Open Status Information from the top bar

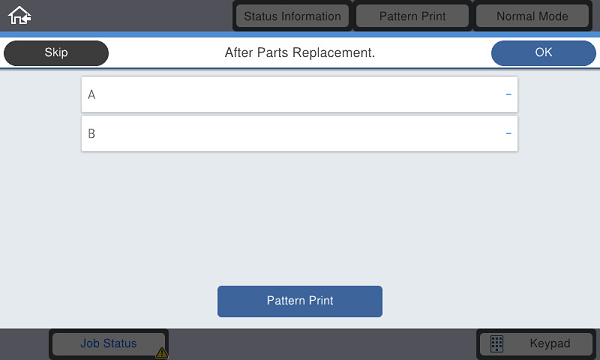point(292,16)
